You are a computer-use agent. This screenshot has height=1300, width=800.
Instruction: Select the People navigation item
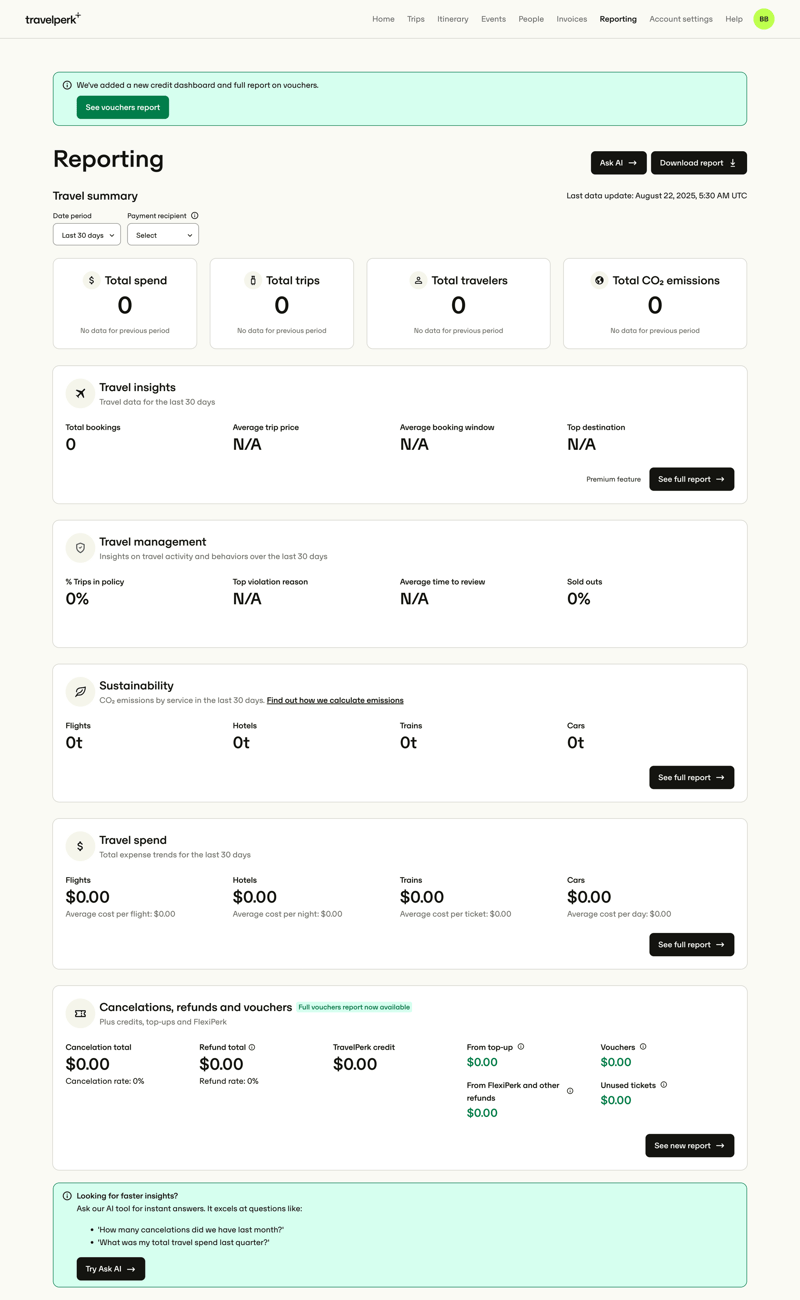tap(531, 18)
